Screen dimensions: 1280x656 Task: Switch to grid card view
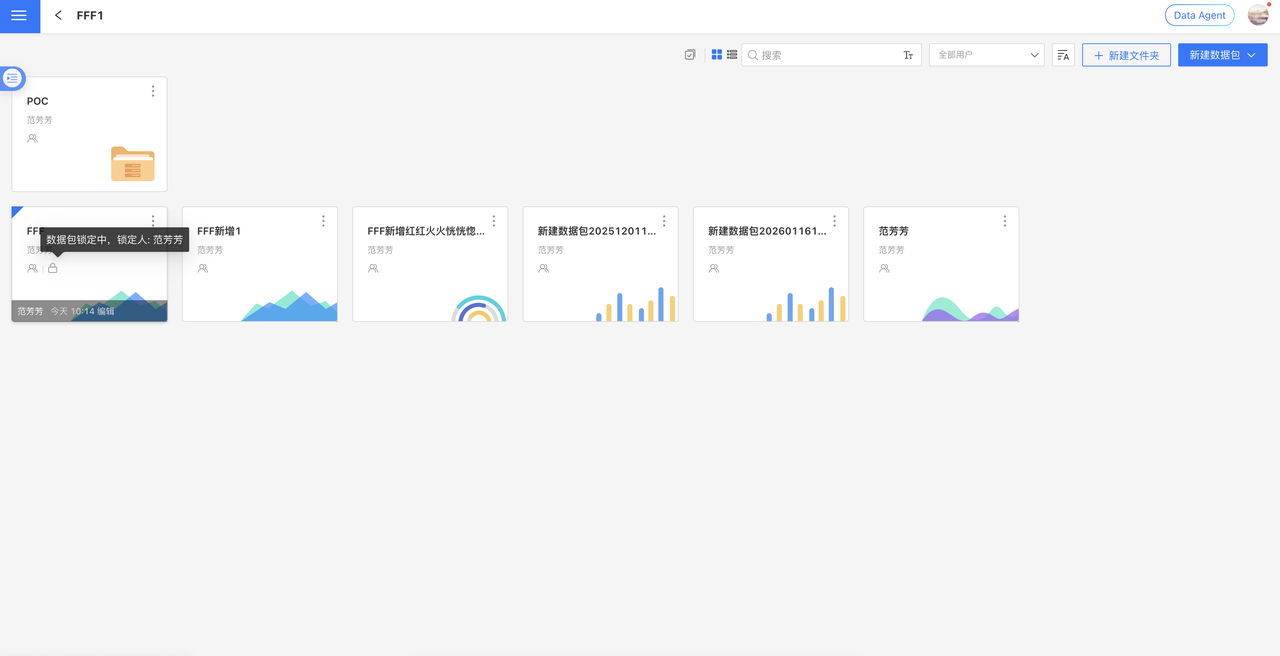[717, 55]
